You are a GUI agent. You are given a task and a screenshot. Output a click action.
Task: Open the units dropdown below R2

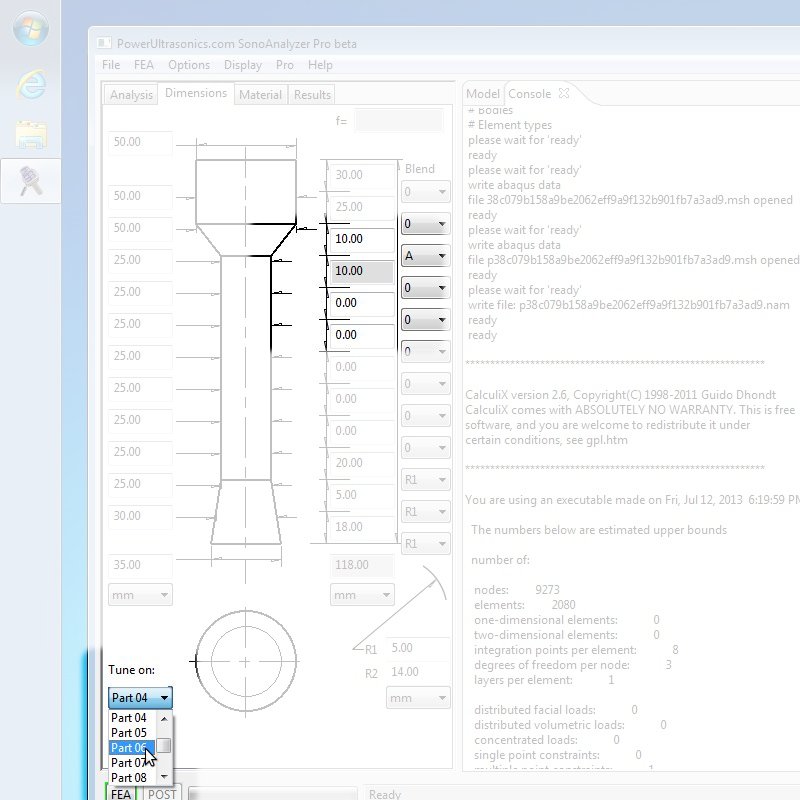click(418, 698)
